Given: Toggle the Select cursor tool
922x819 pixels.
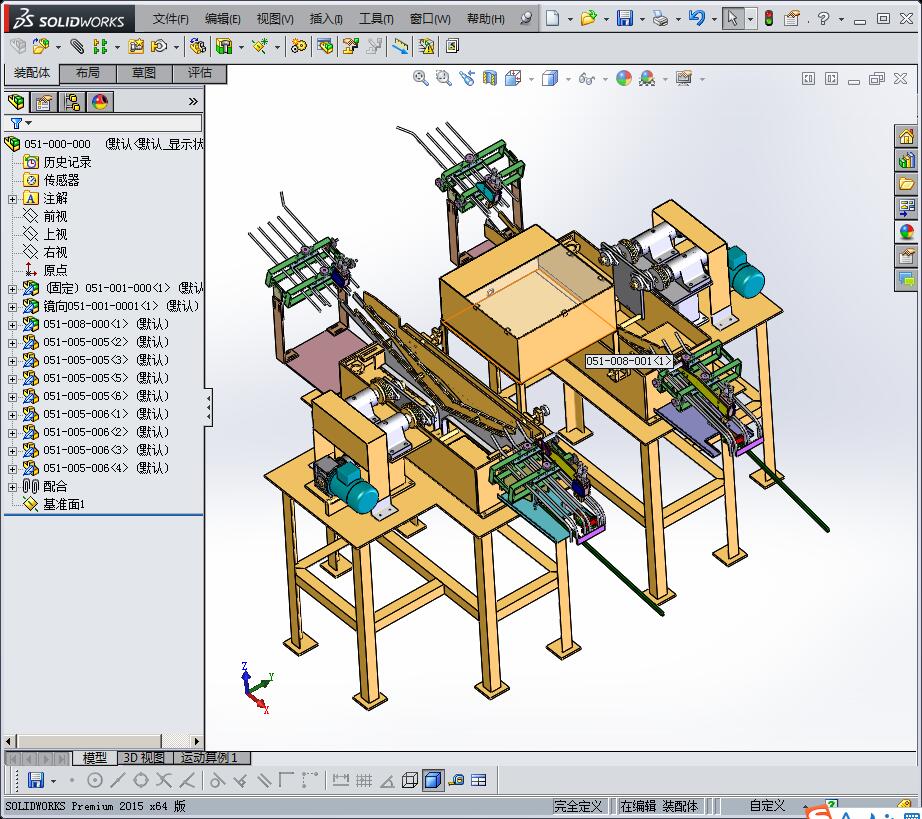Looking at the screenshot, I should 733,18.
